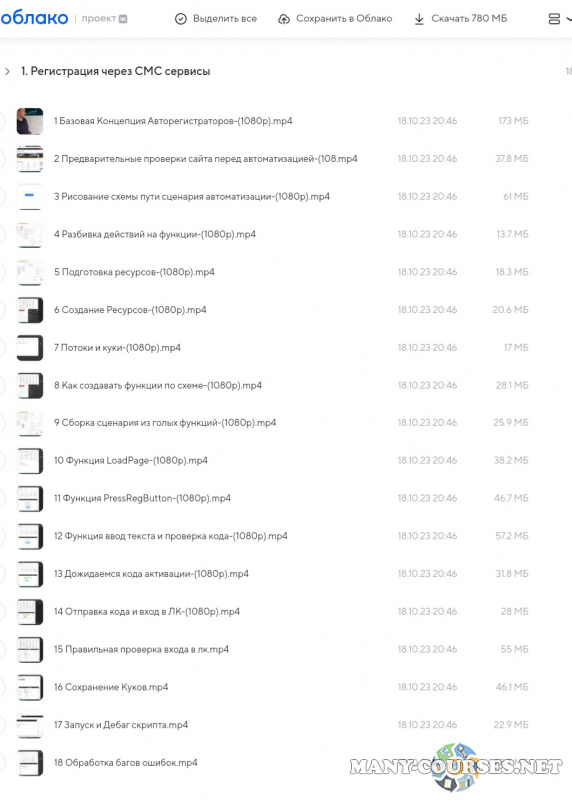Open file 10 Функция LoadPage-(1080p).mp4
The height and width of the screenshot is (800, 572).
click(x=131, y=461)
